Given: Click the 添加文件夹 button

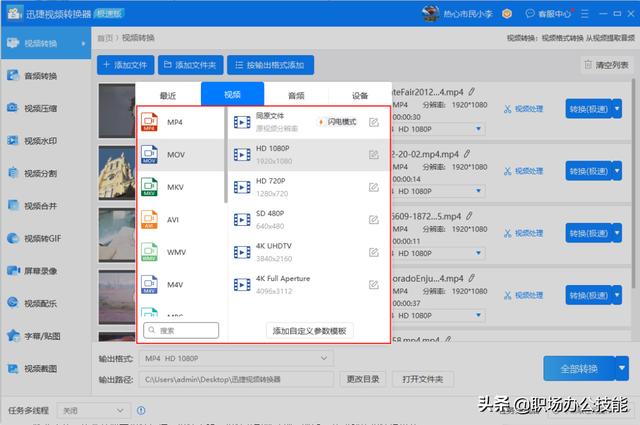Looking at the screenshot, I should pyautogui.click(x=191, y=65).
